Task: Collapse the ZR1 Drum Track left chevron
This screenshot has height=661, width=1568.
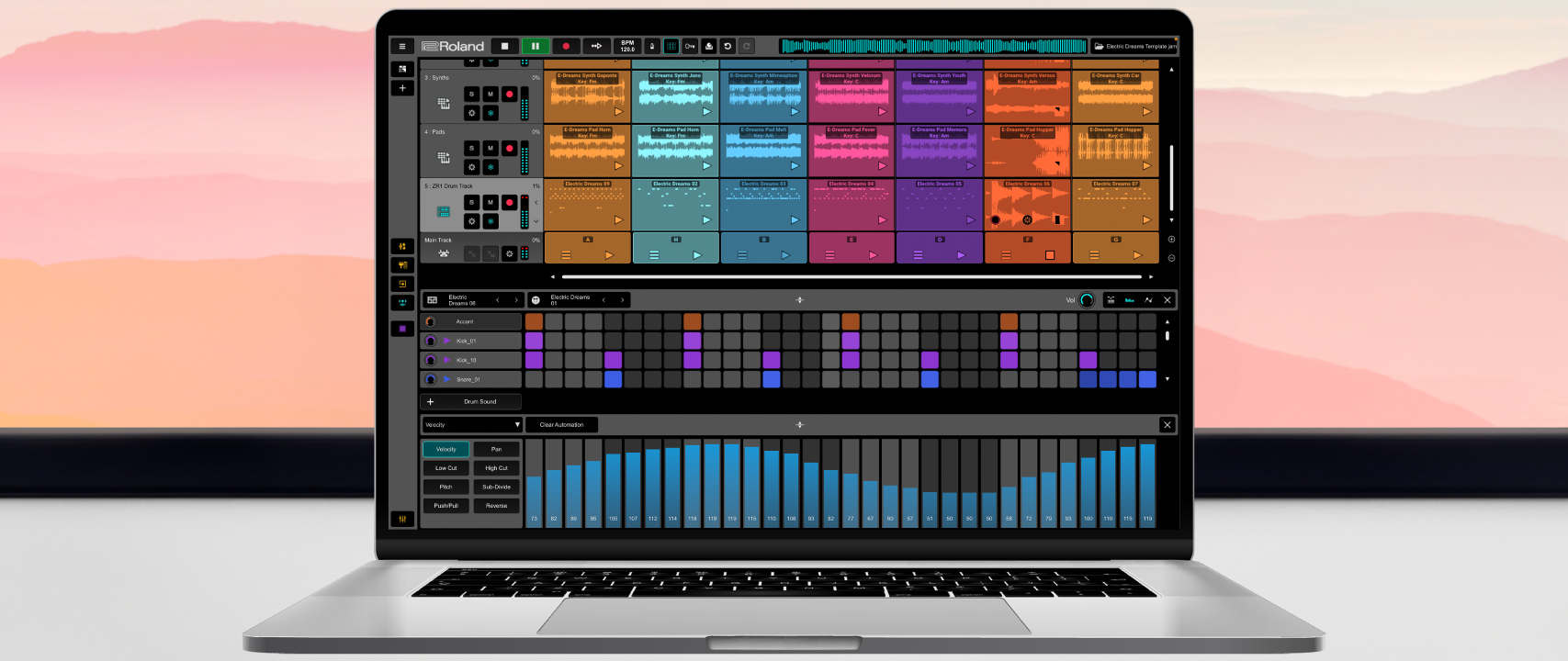Action: click(536, 202)
